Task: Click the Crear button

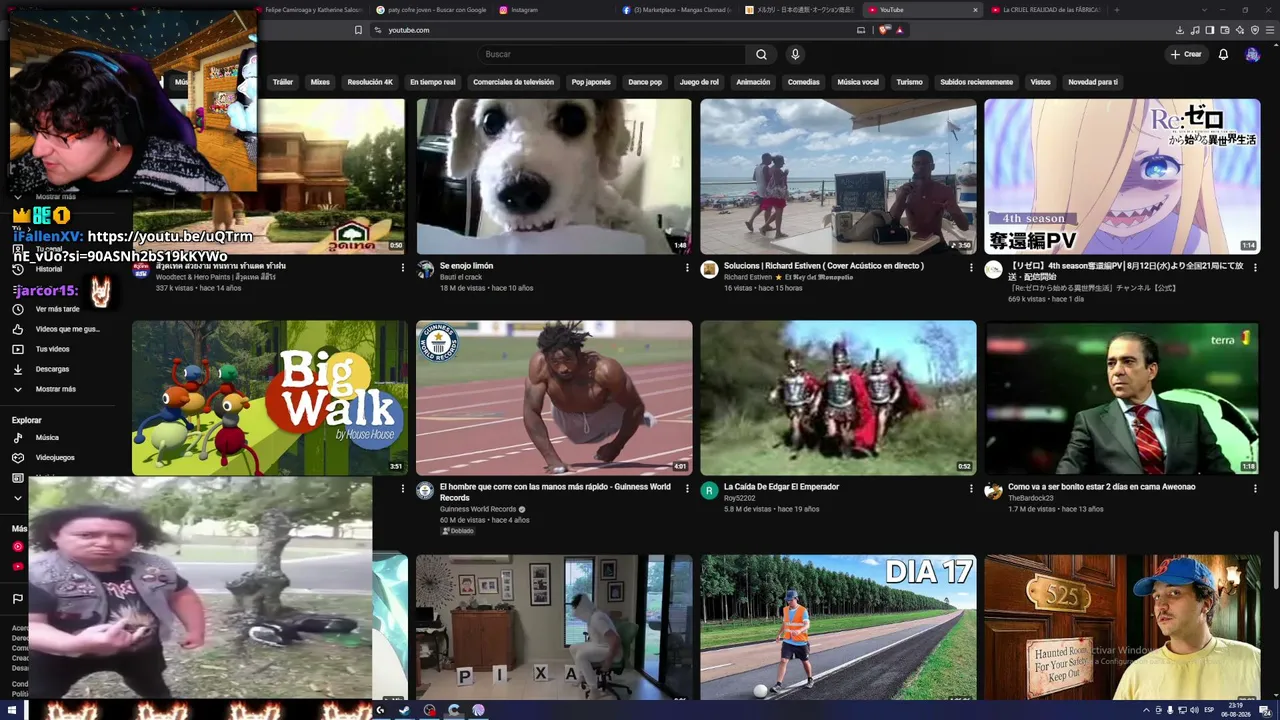Action: 1186,54
